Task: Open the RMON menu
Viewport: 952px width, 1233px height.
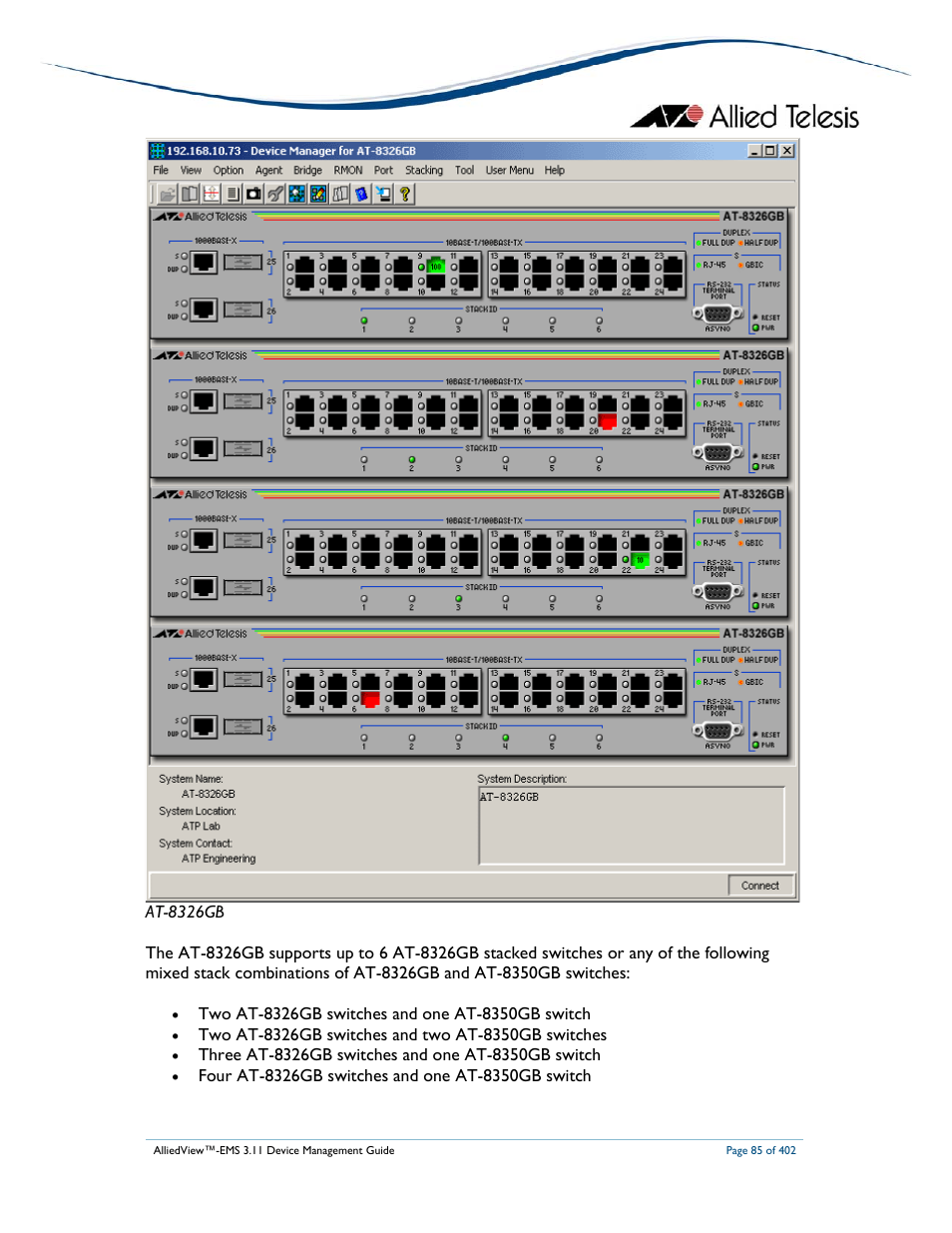Action: coord(348,171)
